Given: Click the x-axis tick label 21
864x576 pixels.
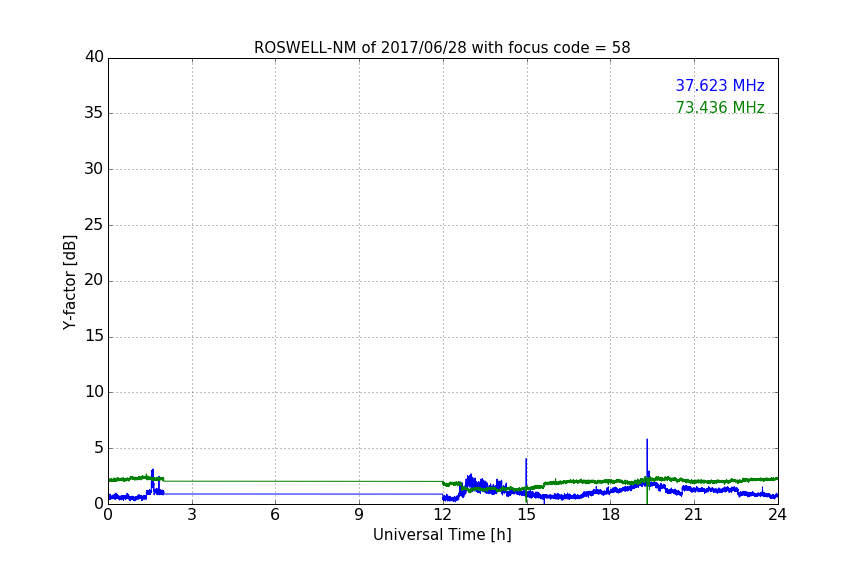Looking at the screenshot, I should 694,515.
